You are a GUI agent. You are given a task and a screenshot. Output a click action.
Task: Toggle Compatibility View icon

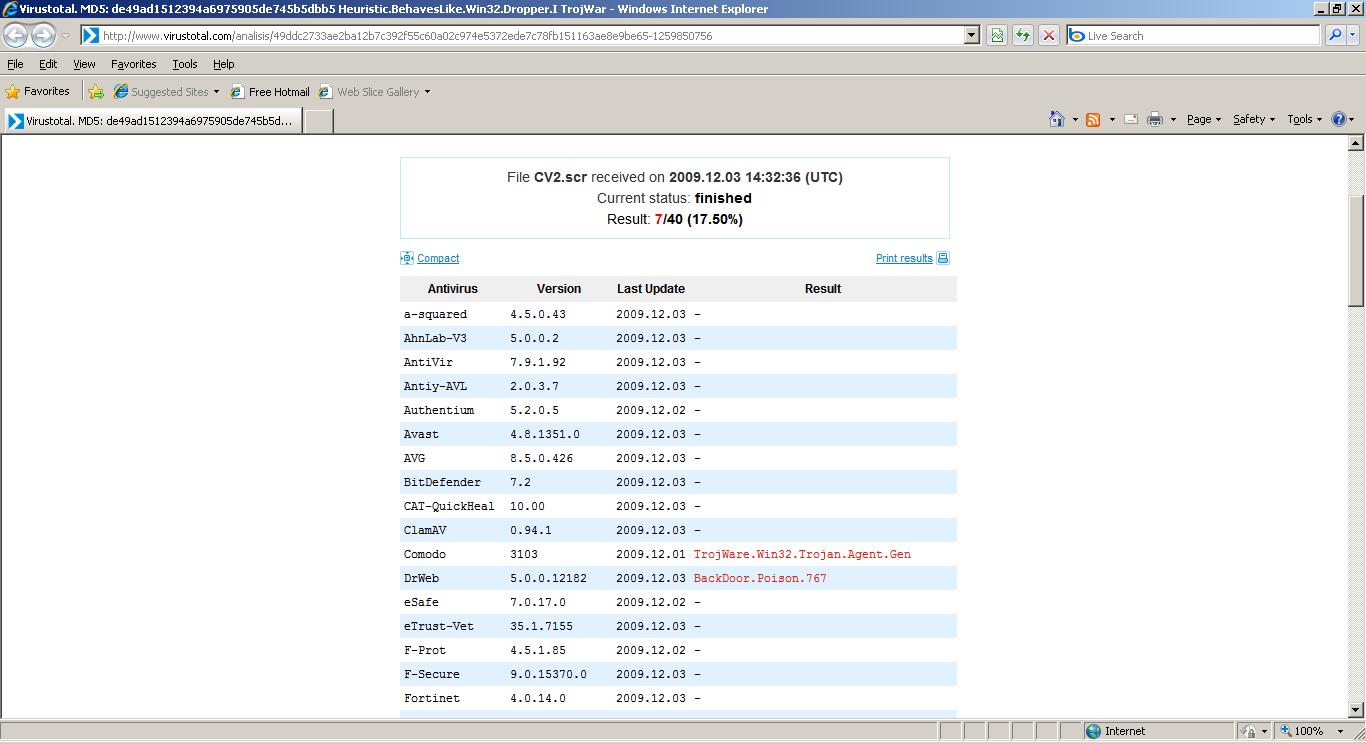pos(997,35)
